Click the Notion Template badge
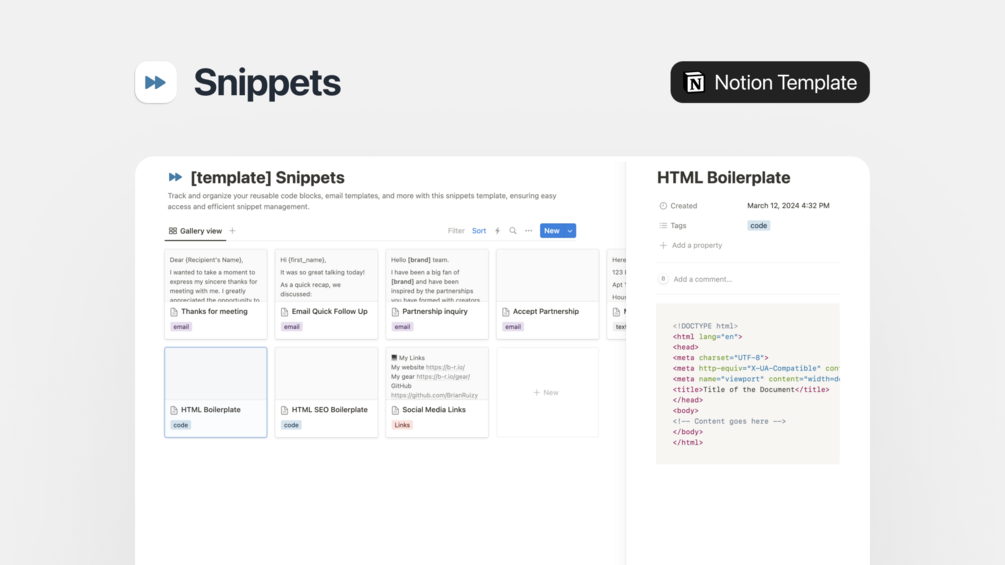 point(770,82)
